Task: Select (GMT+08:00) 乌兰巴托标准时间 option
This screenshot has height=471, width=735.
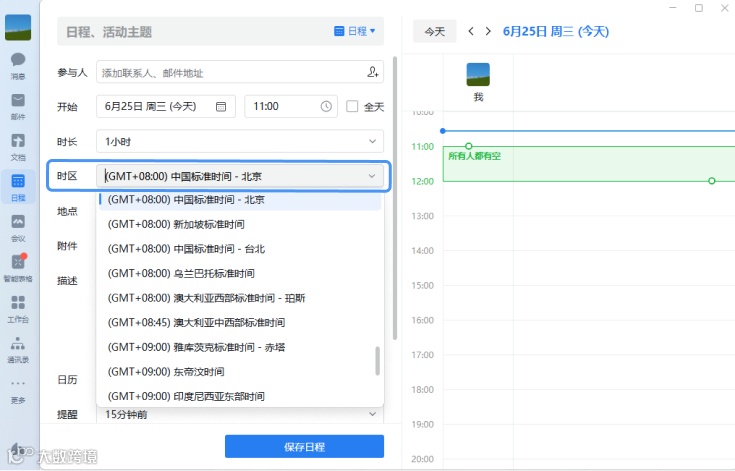Action: [x=240, y=273]
